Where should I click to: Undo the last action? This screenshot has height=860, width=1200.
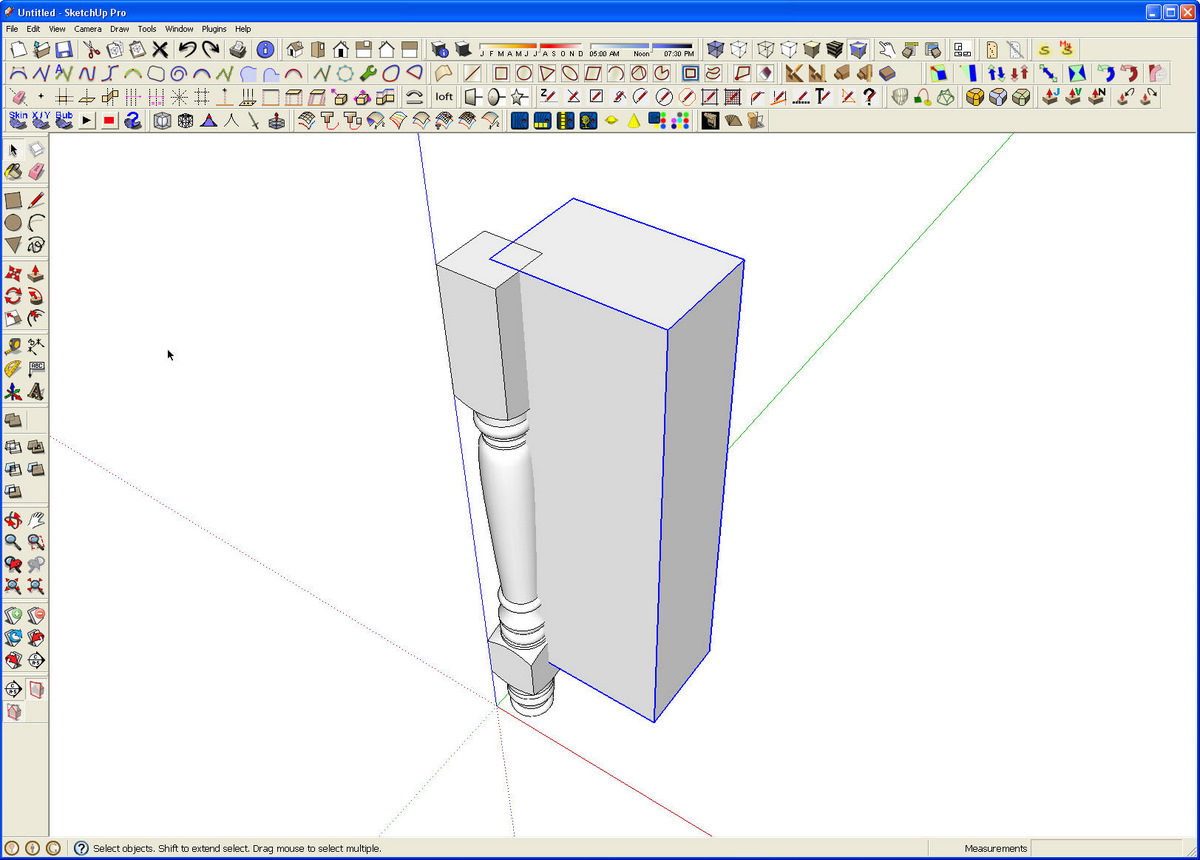184,48
